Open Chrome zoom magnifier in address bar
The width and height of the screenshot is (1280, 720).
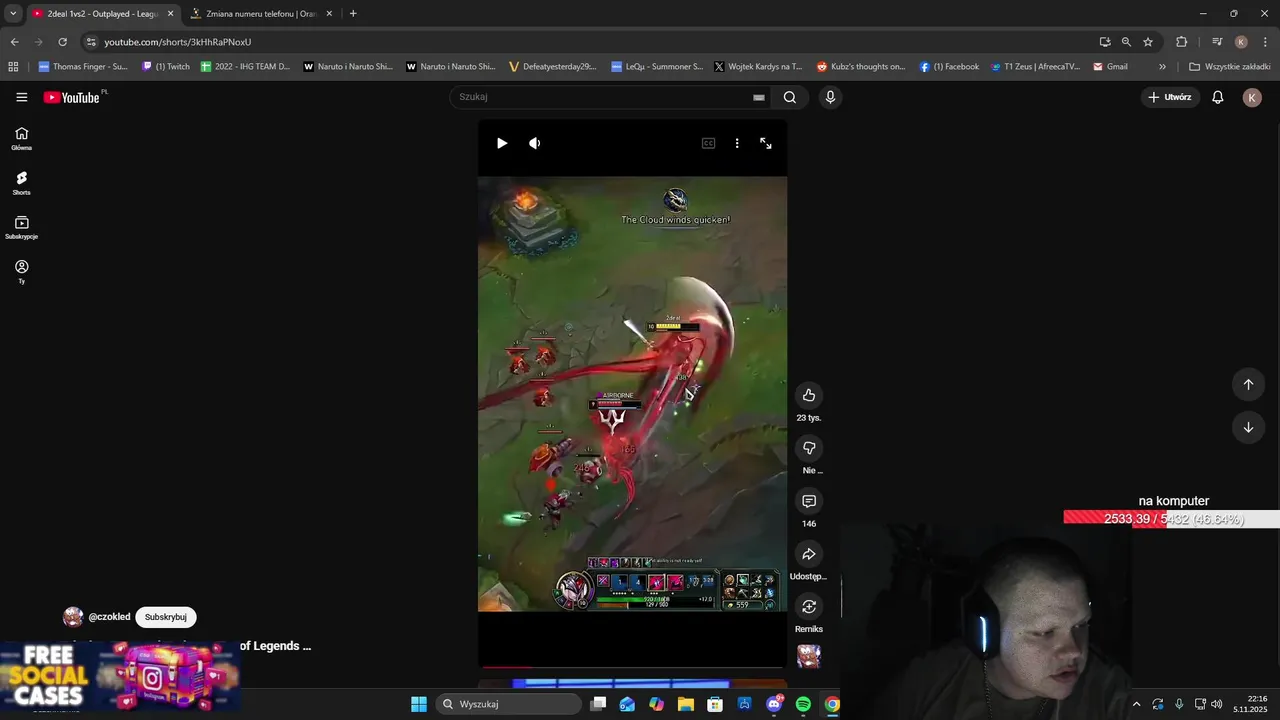coord(1126,42)
